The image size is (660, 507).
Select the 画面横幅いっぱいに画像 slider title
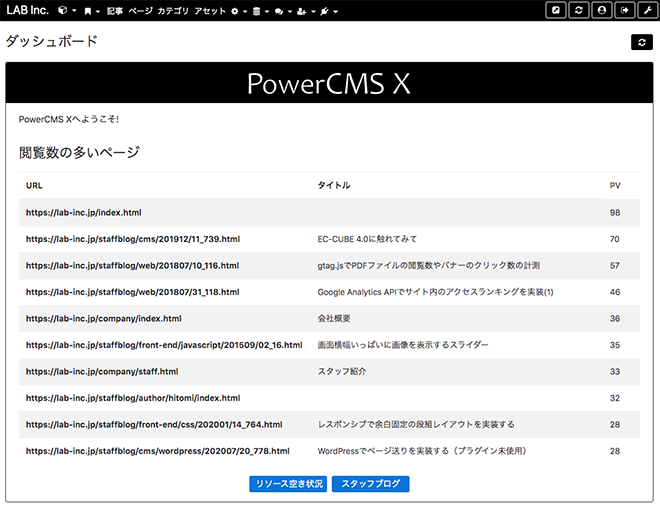tap(403, 345)
